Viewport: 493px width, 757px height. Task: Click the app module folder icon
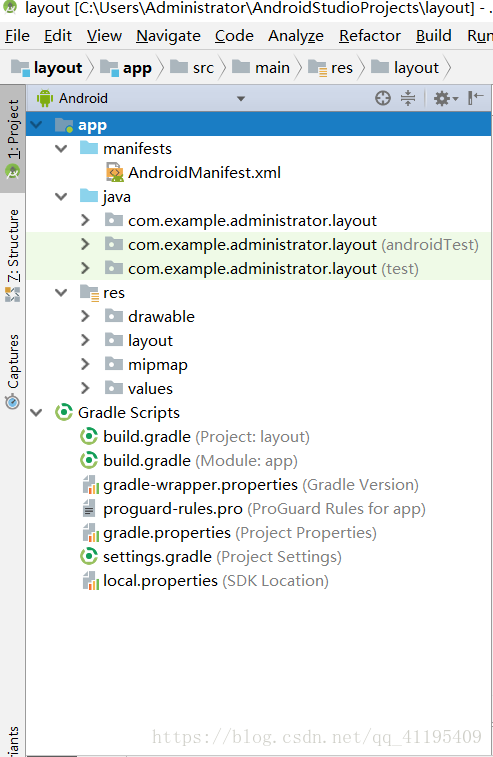pyautogui.click(x=64, y=126)
